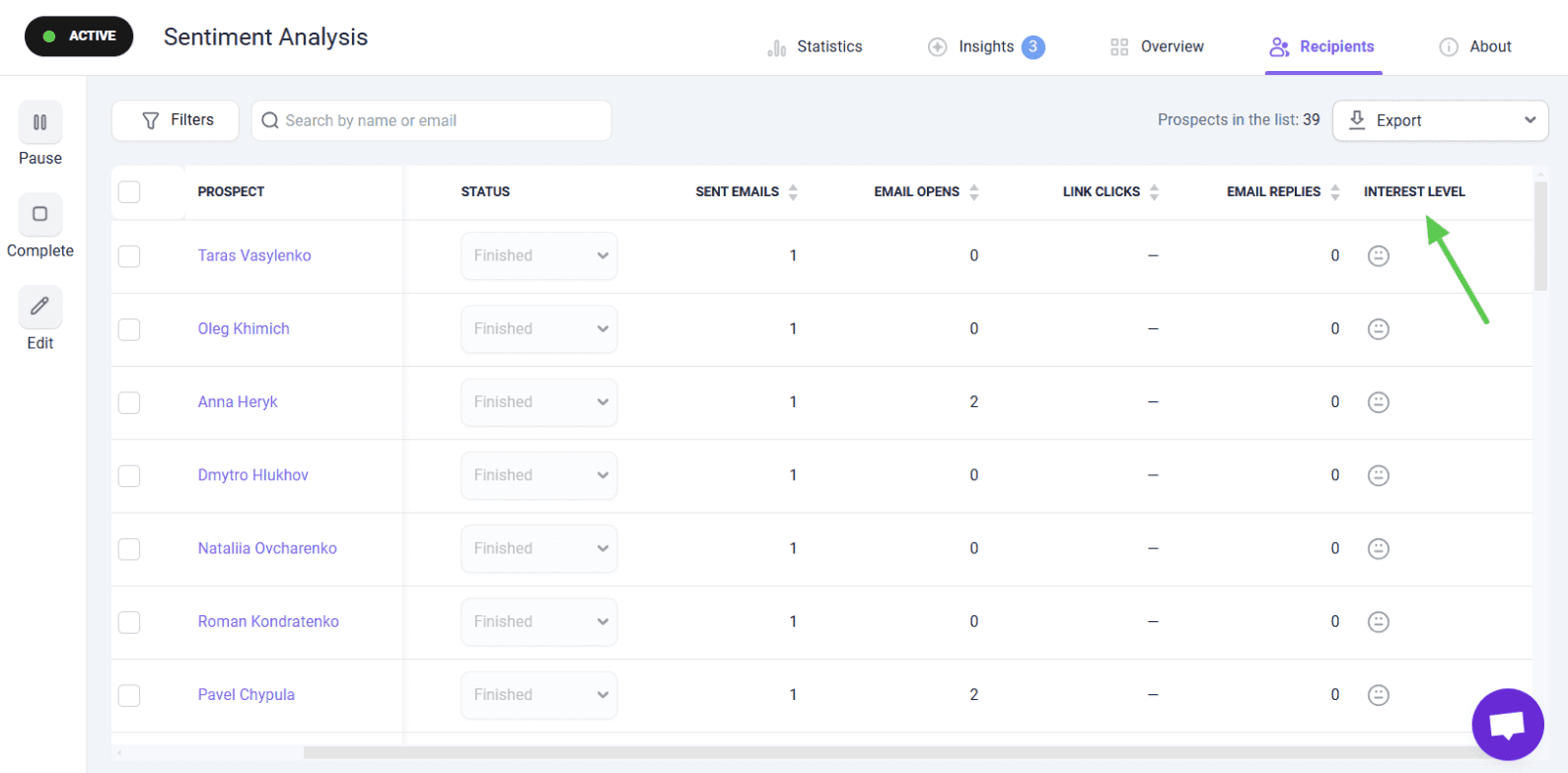
Task: Open status dropdown for Anna Heryk
Action: click(538, 402)
